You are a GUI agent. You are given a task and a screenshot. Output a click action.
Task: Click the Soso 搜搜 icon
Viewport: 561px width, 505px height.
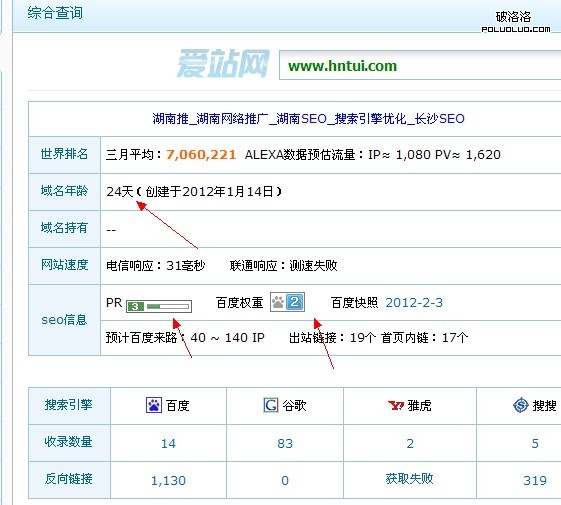pos(521,405)
